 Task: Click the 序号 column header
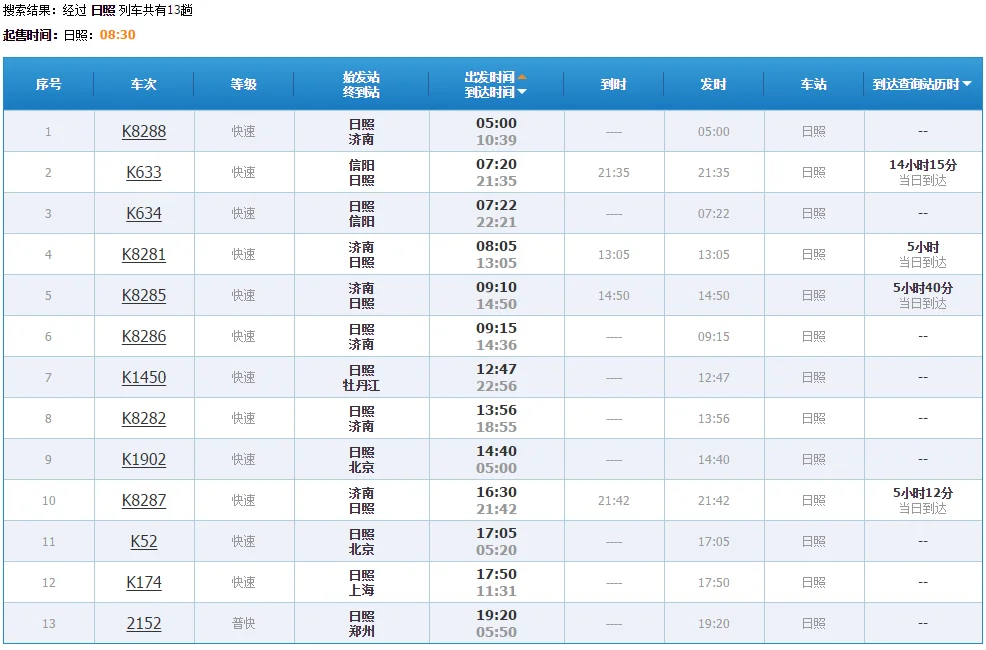tap(49, 84)
